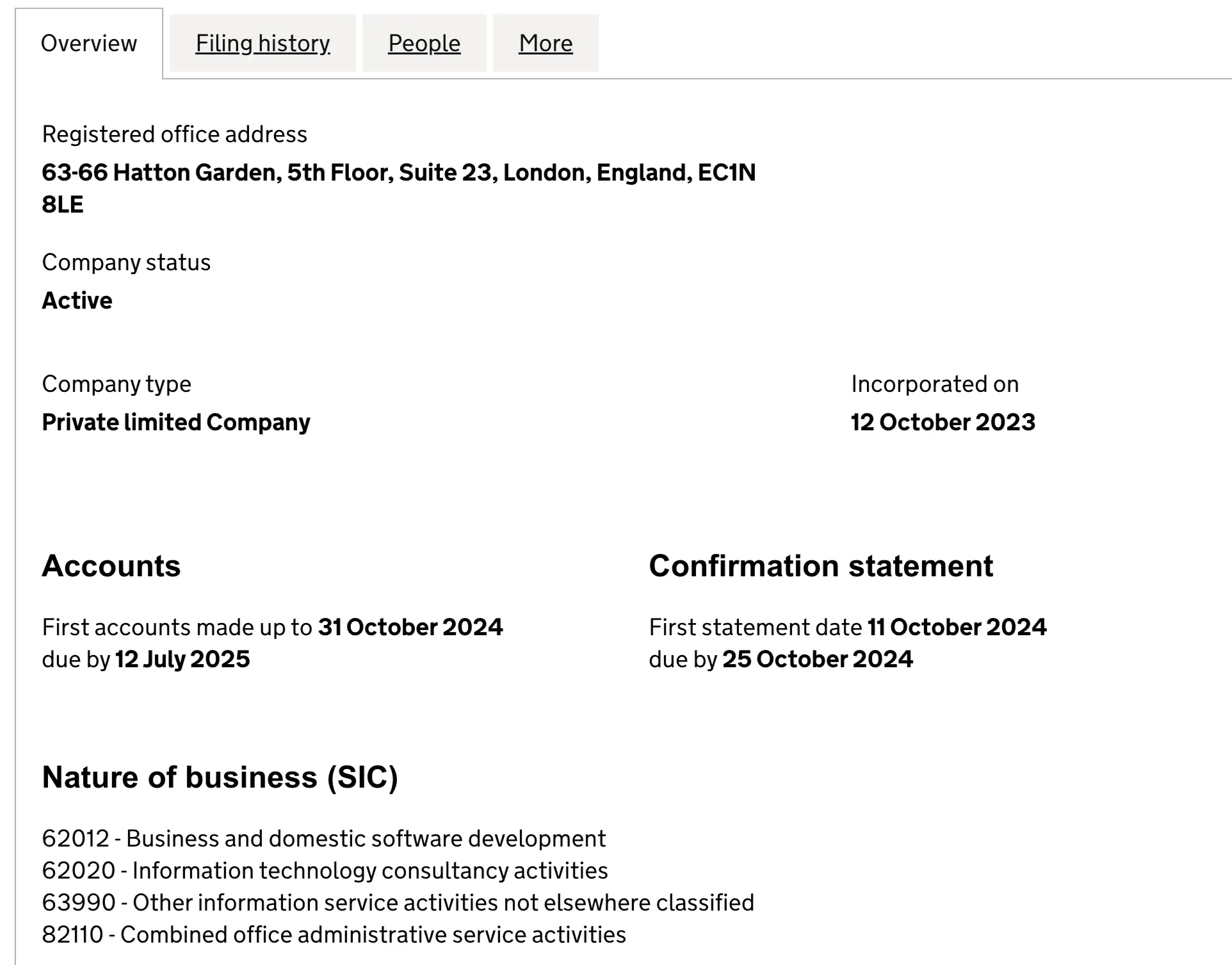
Task: Click the Registered office address label
Action: 174,134
